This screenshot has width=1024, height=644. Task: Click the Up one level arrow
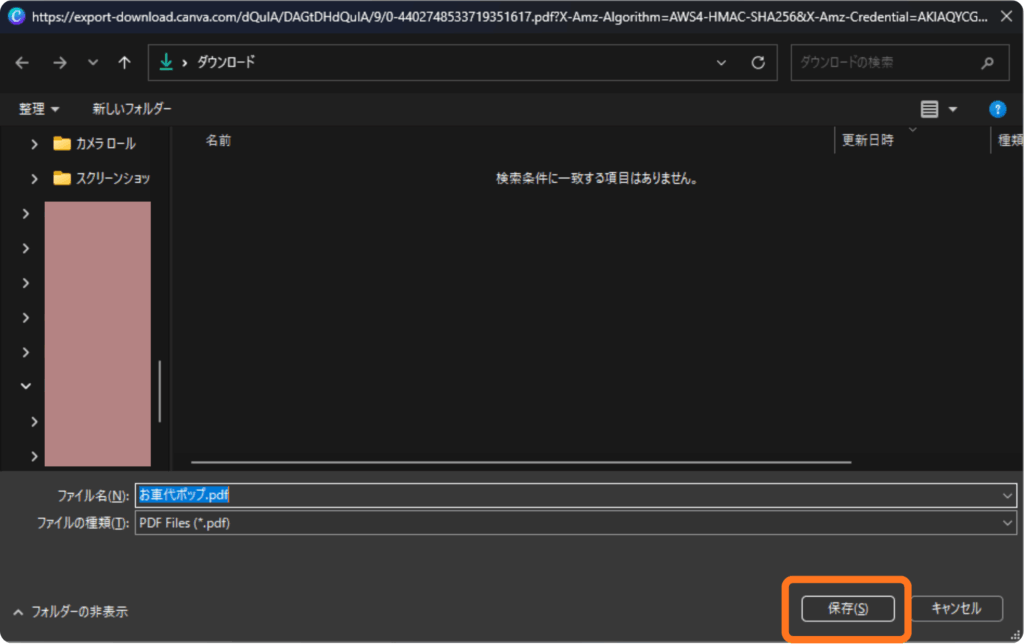[x=124, y=62]
